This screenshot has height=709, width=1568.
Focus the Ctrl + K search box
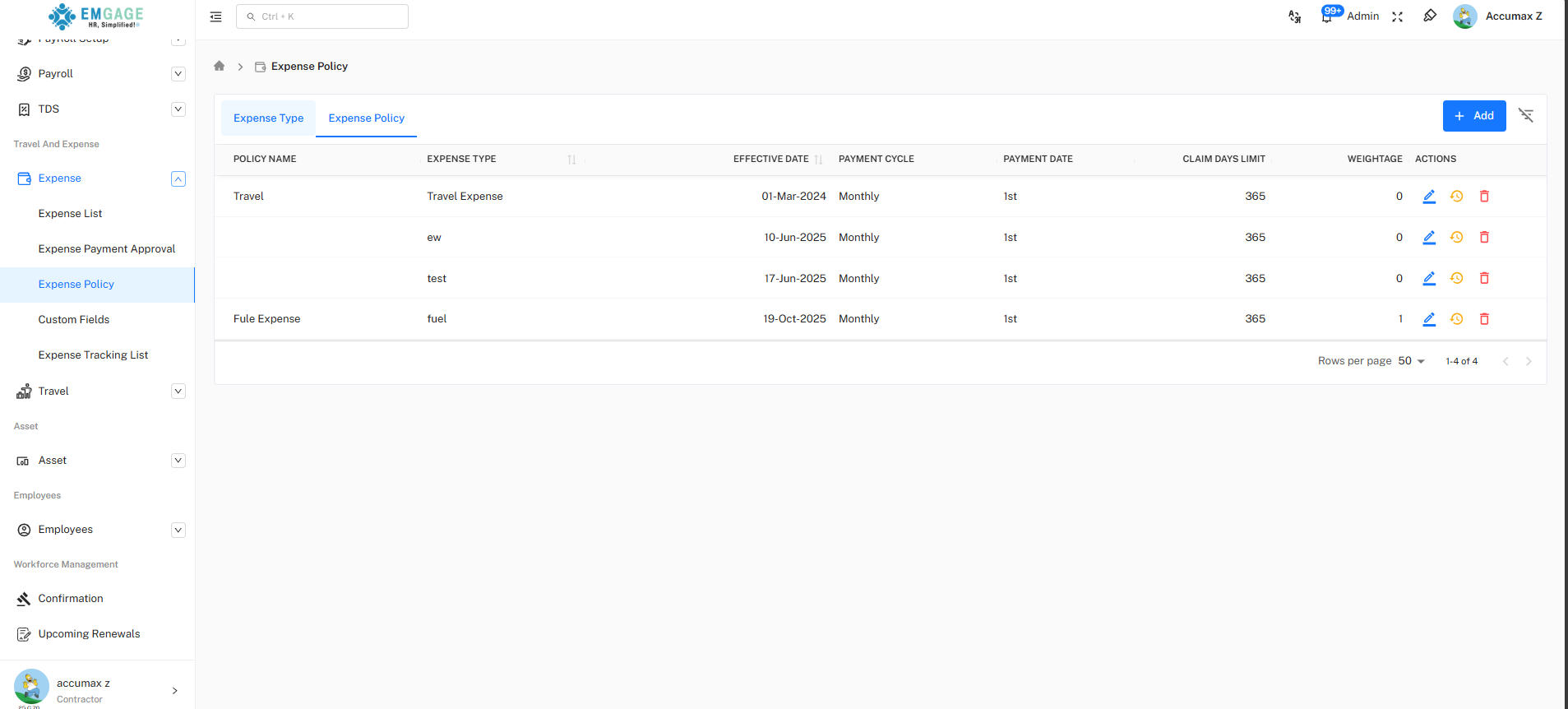[322, 16]
